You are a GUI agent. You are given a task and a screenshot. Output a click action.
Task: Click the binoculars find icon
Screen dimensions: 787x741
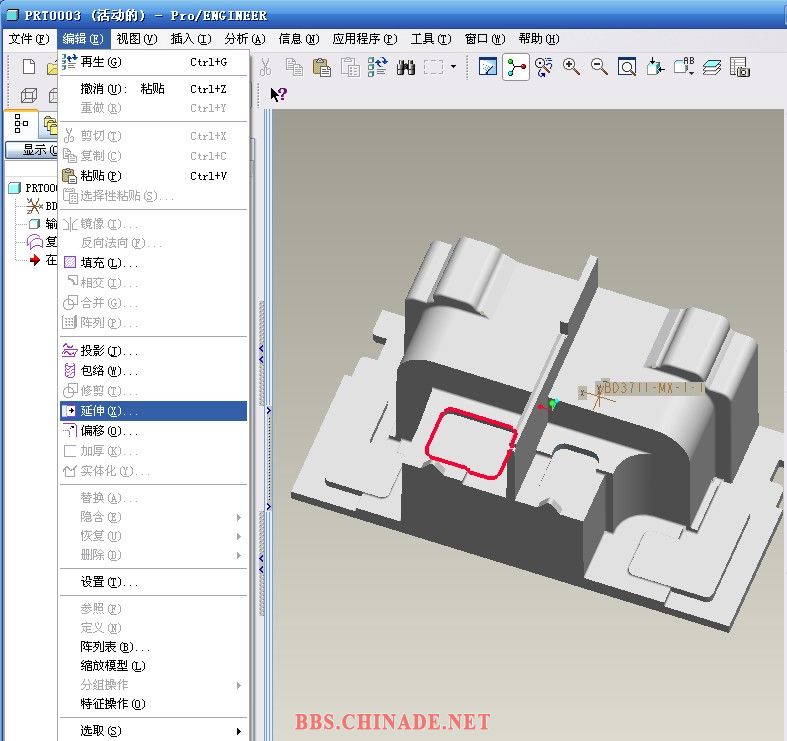point(406,67)
